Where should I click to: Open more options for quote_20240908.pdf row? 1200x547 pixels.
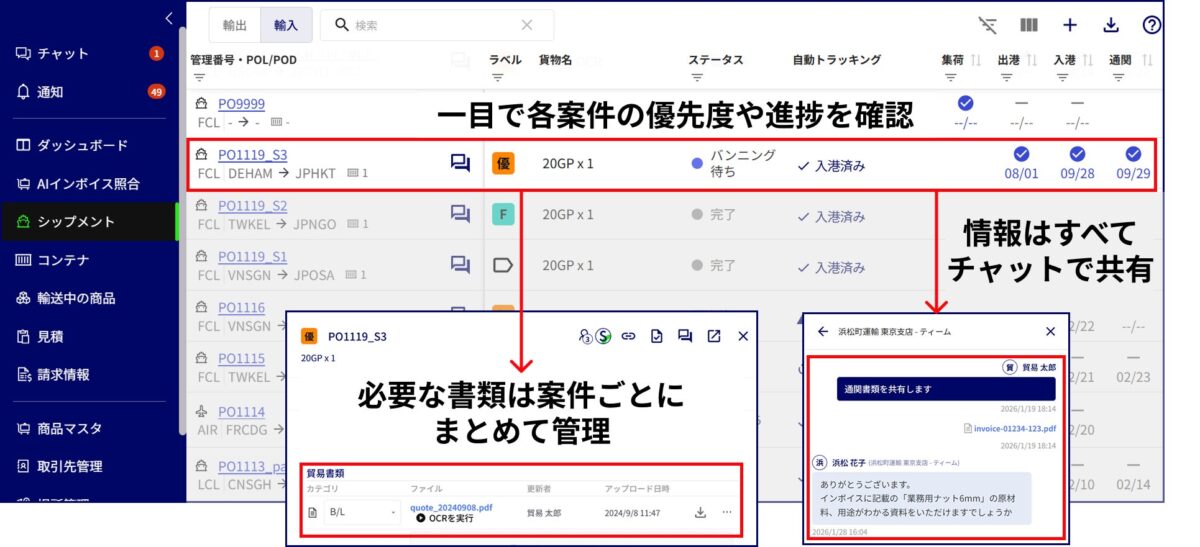pyautogui.click(x=727, y=512)
